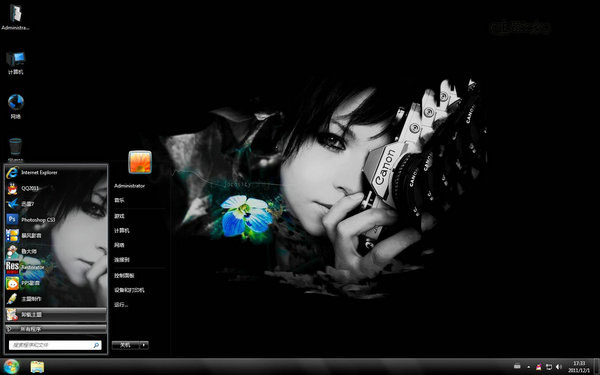
Task: Expand 所有程序 (All Programs) list
Action: pos(56,329)
